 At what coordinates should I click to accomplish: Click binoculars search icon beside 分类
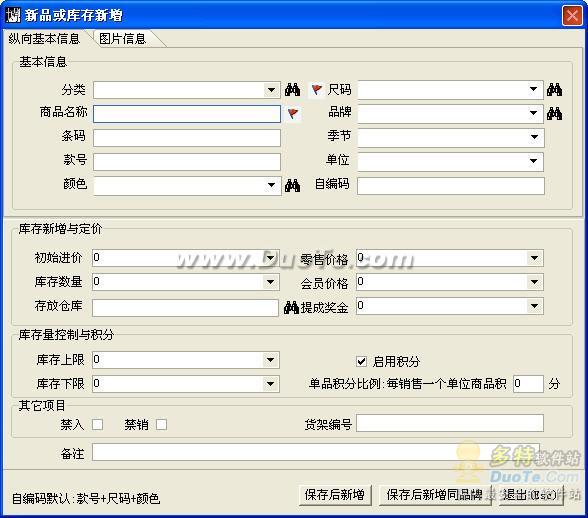click(x=292, y=90)
